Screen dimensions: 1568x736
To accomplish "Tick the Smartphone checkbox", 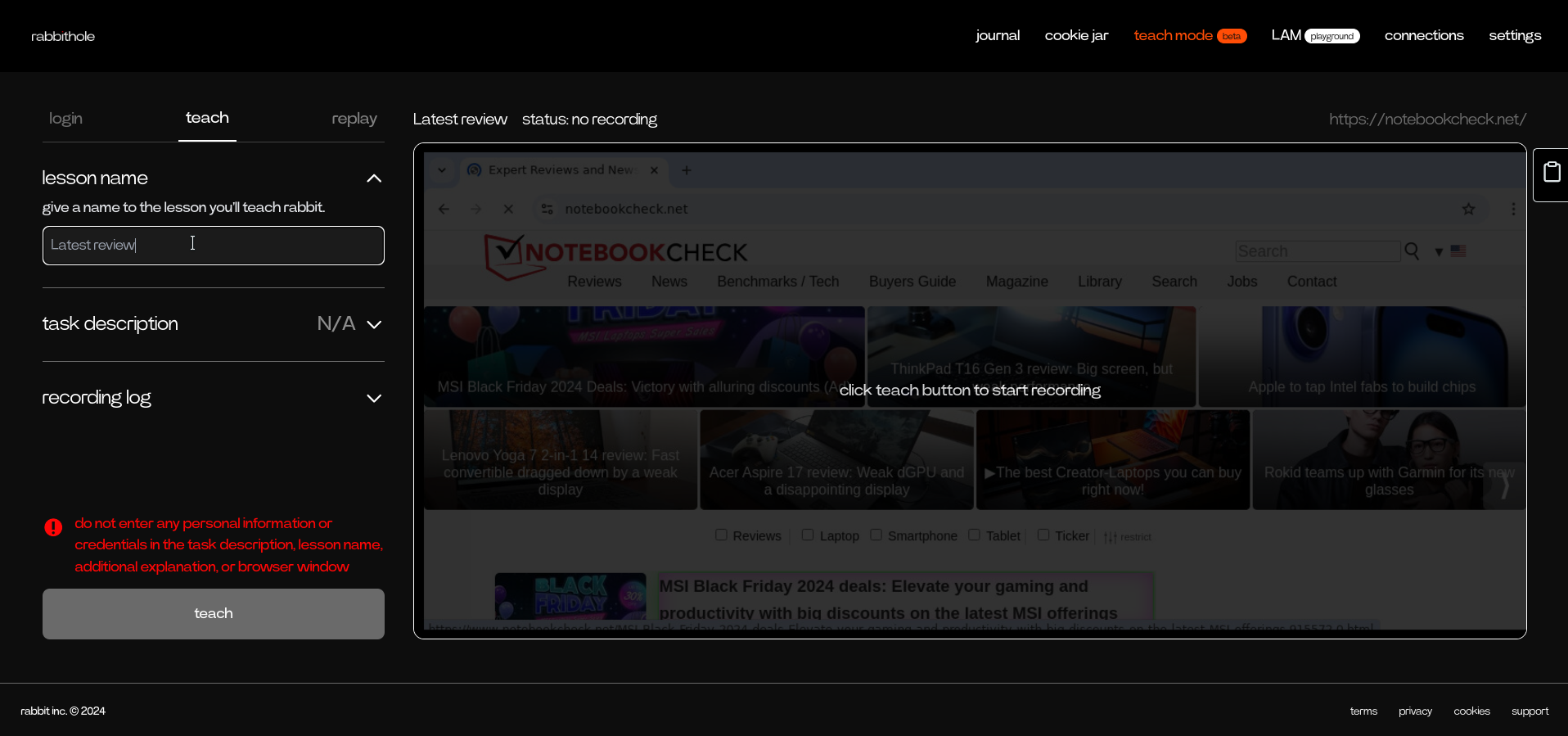I will pyautogui.click(x=876, y=535).
